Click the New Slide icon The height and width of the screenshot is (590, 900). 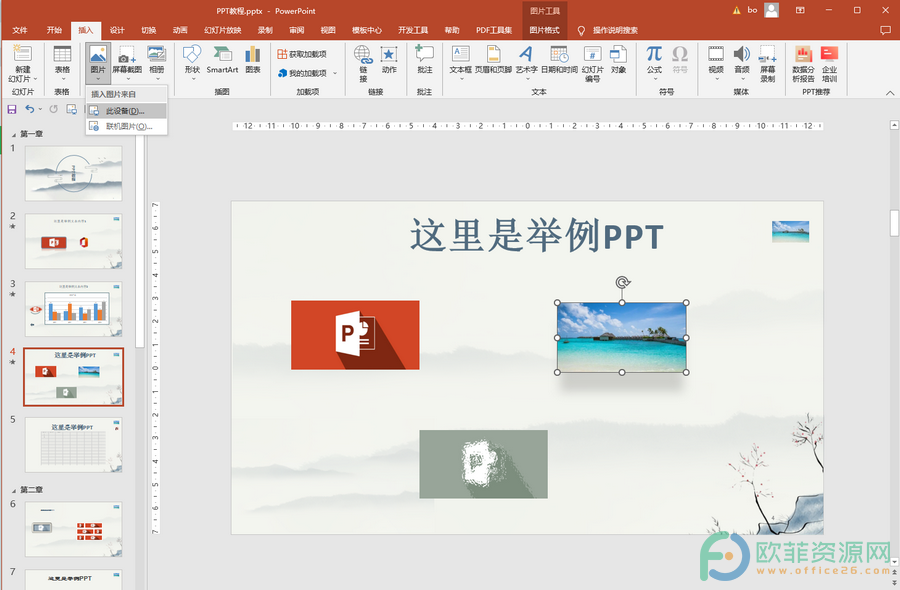(x=22, y=54)
